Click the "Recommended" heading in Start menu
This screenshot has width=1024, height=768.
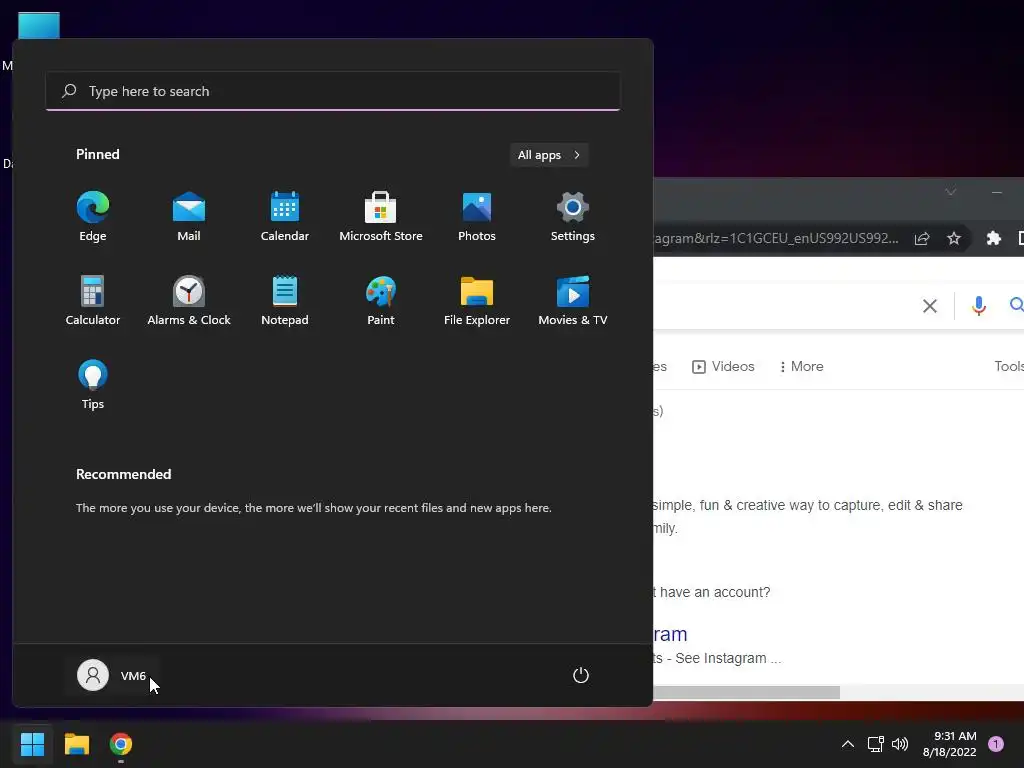coord(123,474)
